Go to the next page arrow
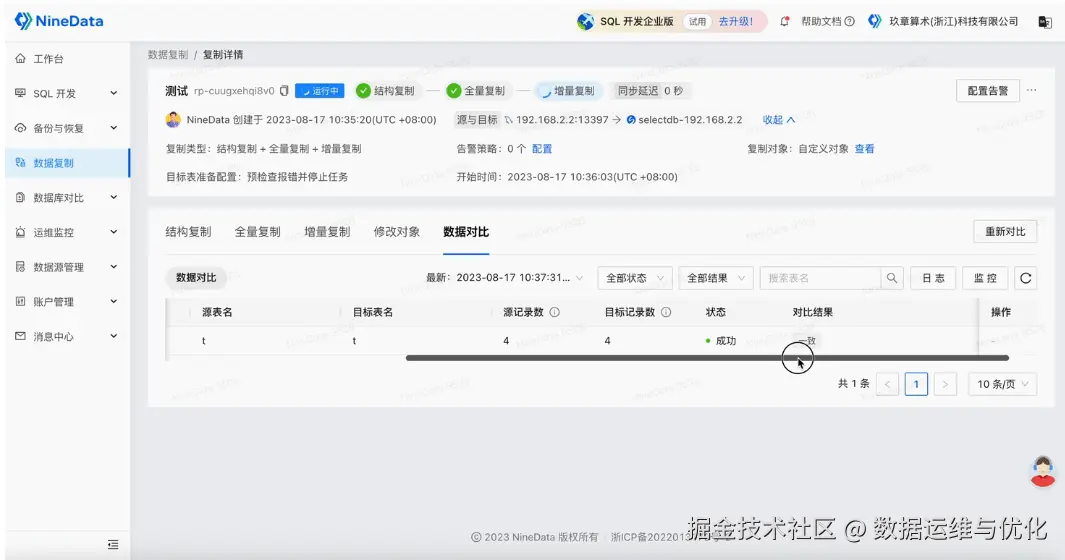 click(x=945, y=384)
